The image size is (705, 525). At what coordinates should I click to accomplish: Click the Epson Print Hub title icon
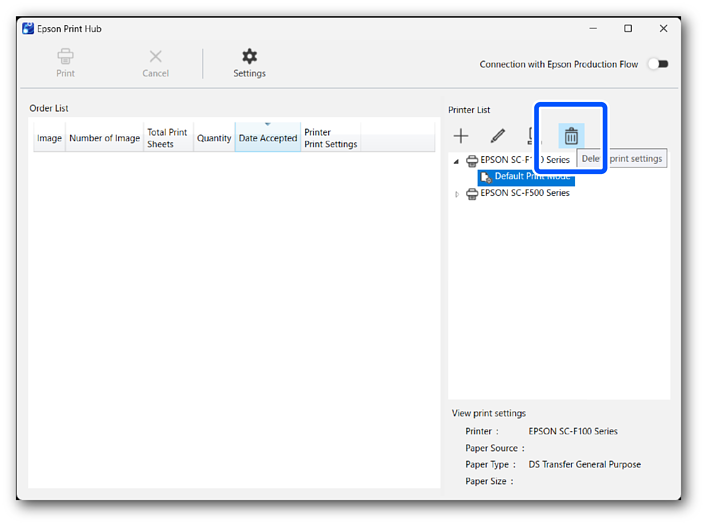pos(28,29)
